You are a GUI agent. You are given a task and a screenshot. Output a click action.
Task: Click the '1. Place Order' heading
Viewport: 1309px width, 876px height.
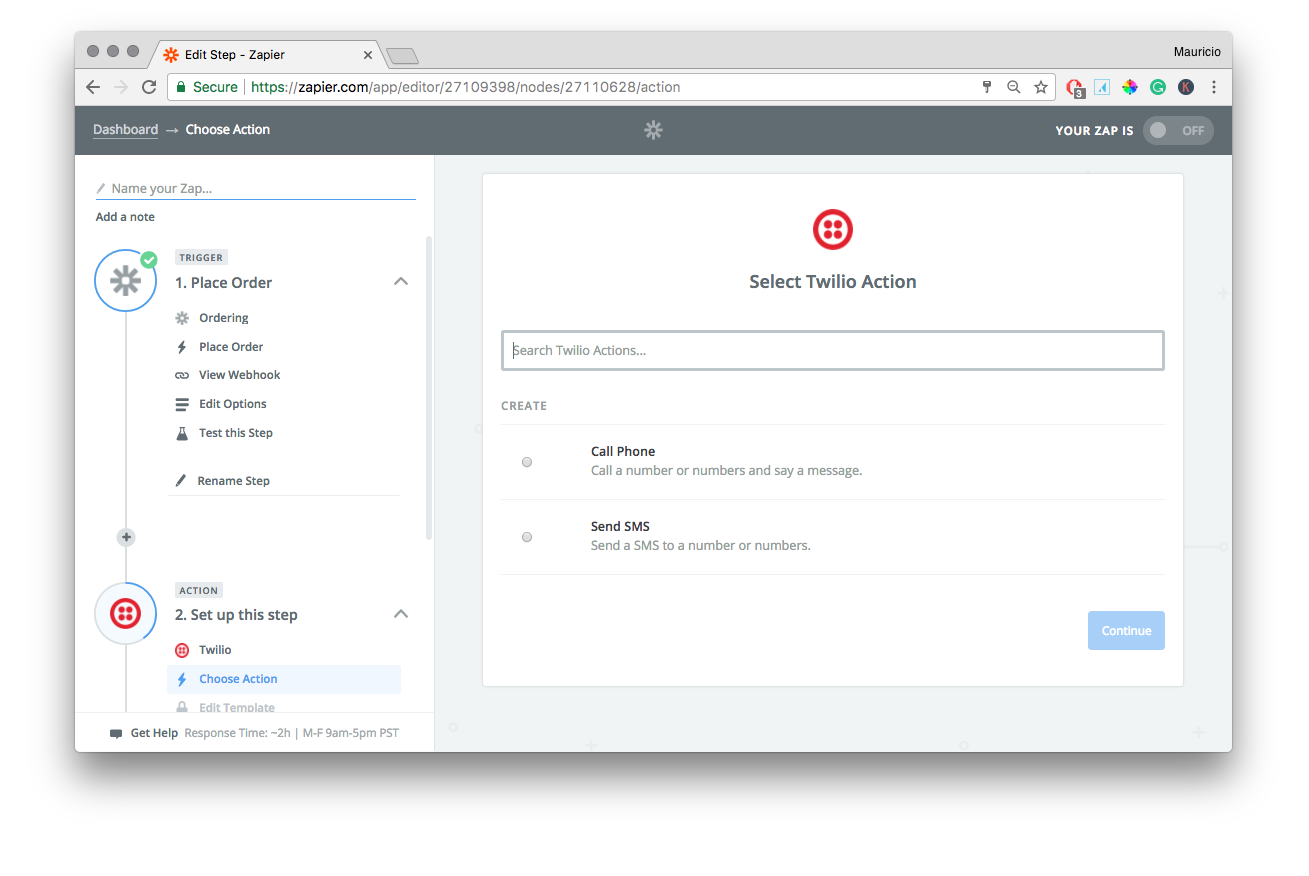223,283
